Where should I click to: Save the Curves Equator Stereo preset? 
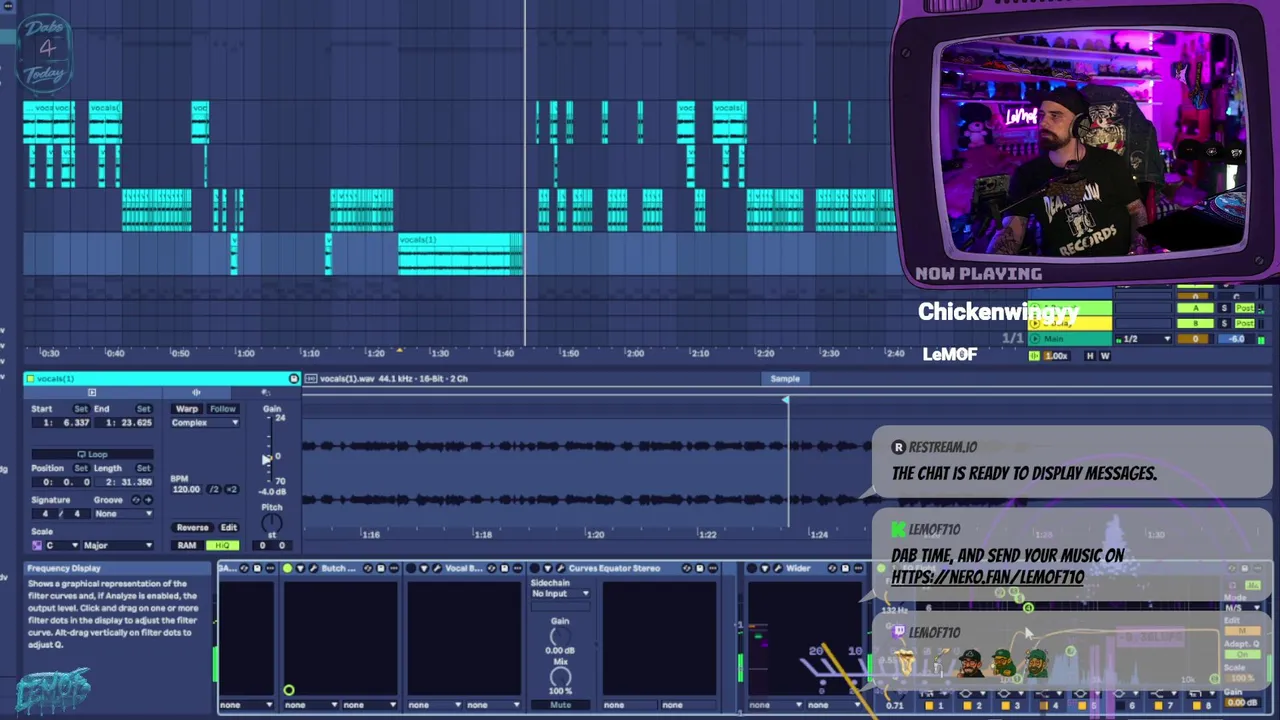(700, 568)
